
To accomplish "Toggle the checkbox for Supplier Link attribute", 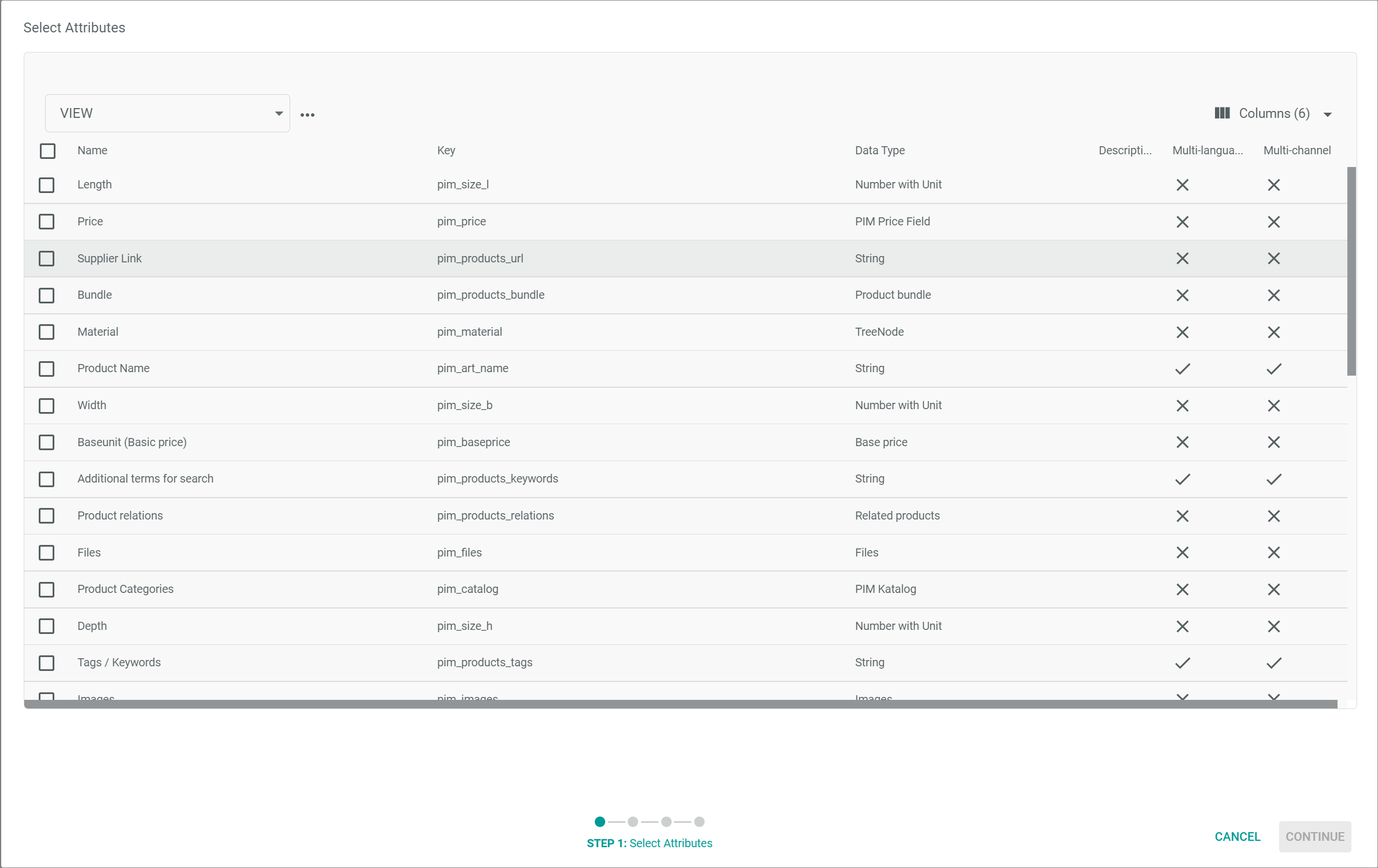I will [47, 258].
